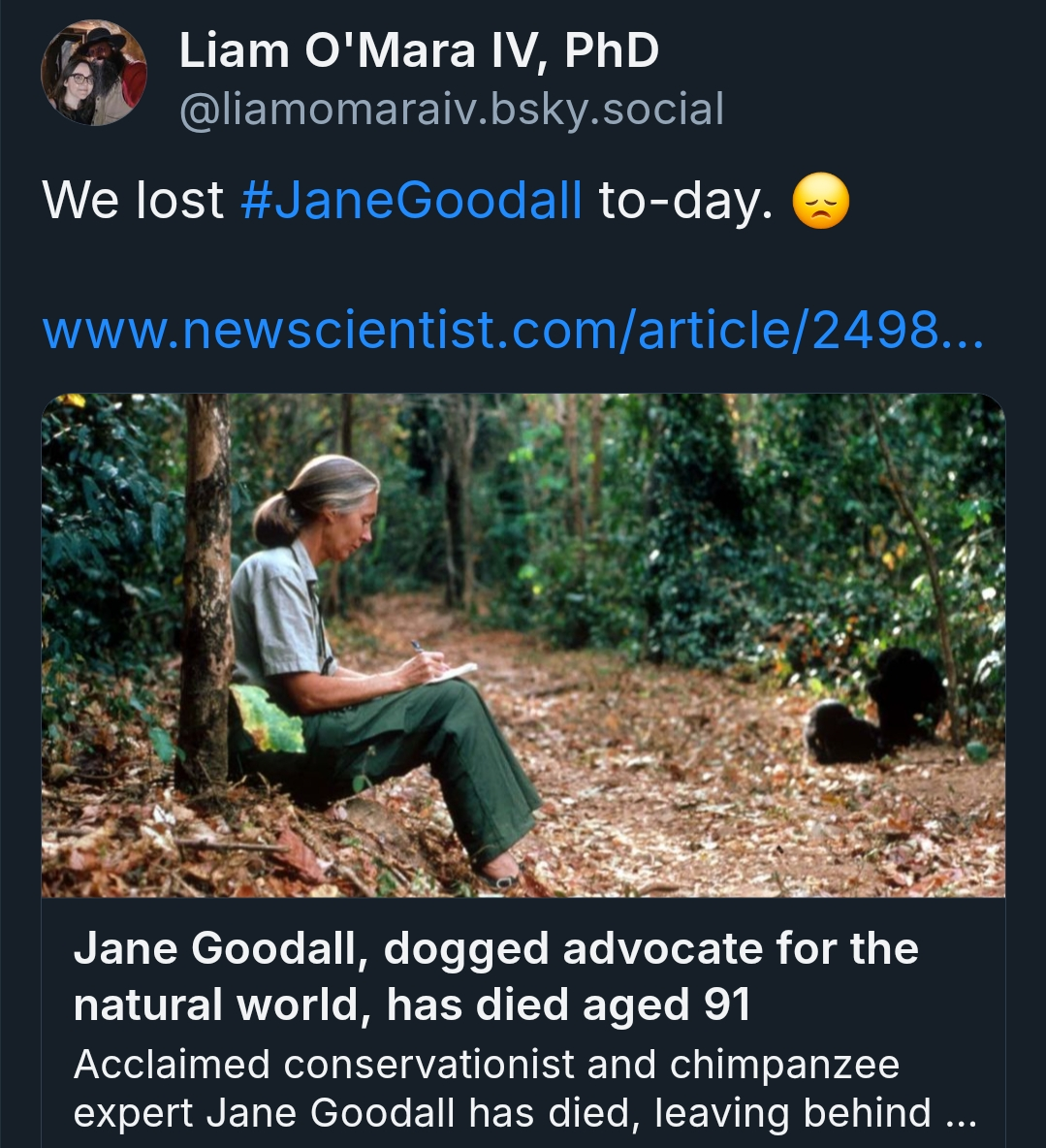Open Liam O'Mara's profile avatar

pos(94,74)
